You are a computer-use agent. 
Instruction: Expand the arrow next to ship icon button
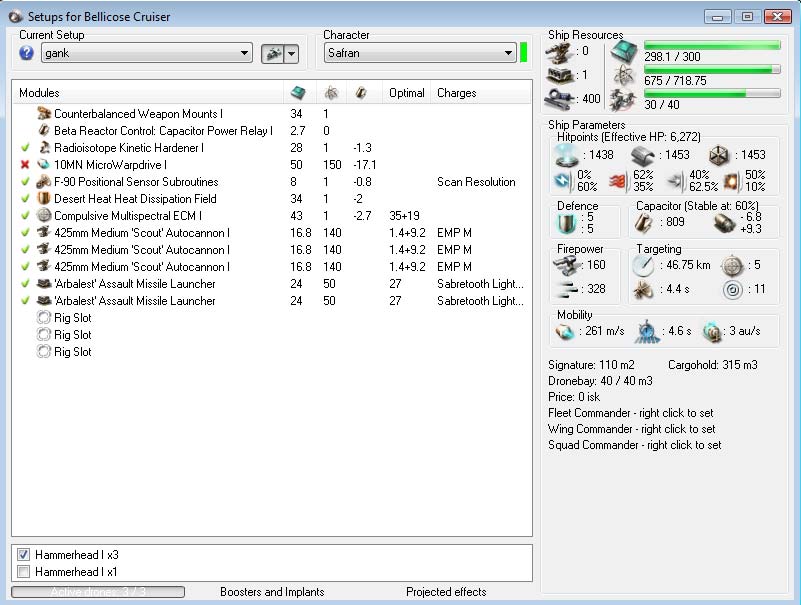[291, 53]
